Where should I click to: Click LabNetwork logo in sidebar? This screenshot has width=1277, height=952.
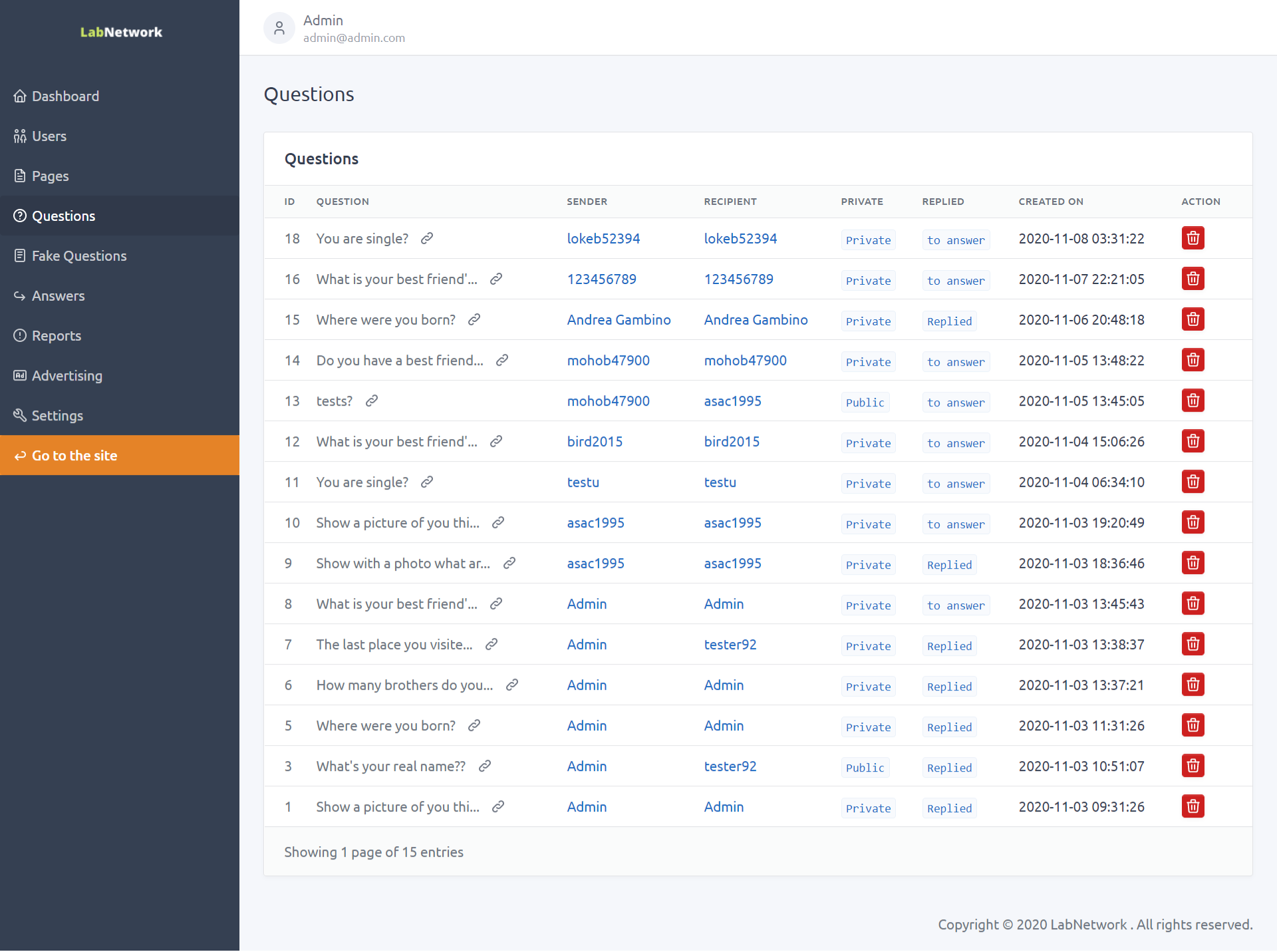click(x=121, y=32)
